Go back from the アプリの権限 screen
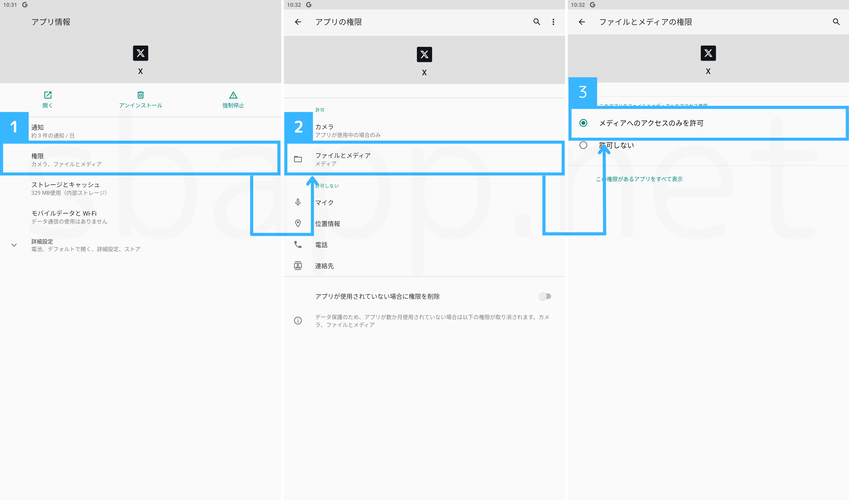 pos(298,22)
